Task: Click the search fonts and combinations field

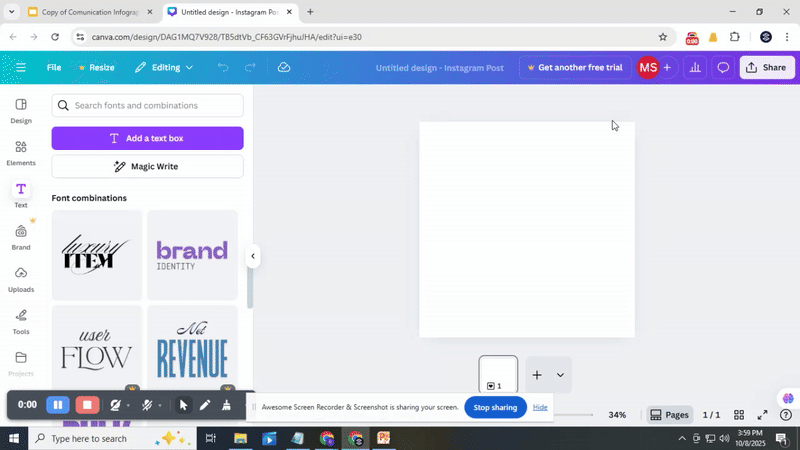Action: 155,105
